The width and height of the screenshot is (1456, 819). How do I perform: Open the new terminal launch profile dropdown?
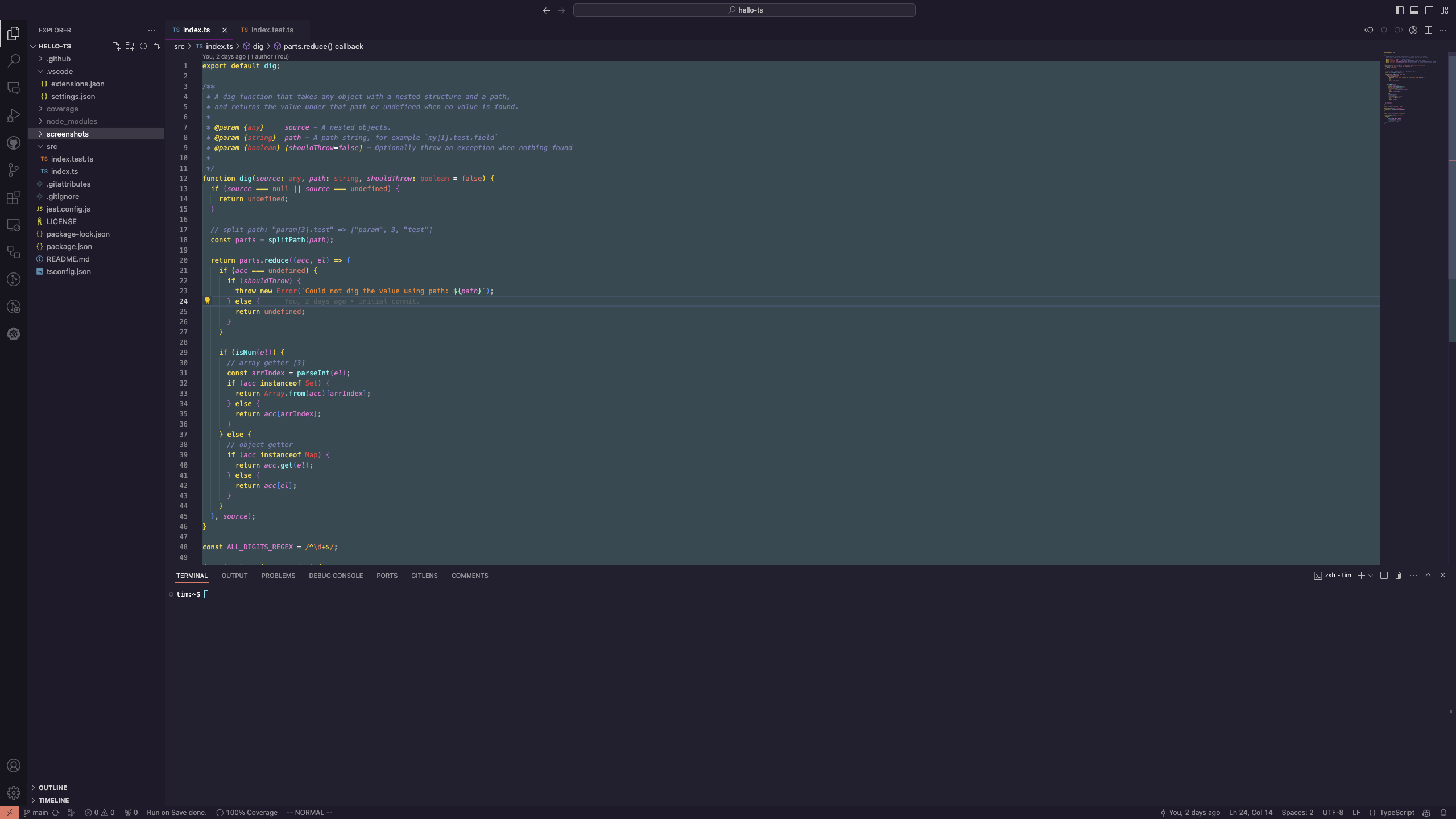(x=1371, y=576)
